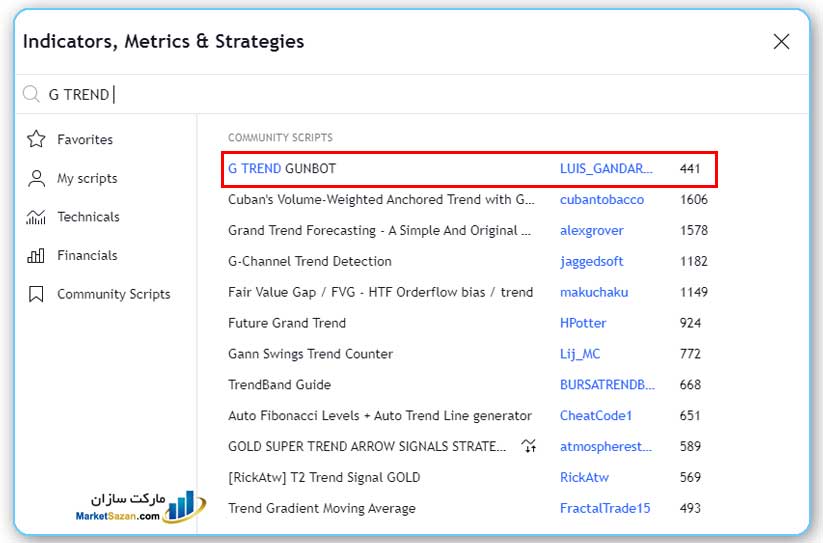Click the Technicals chart icon

coord(36,217)
